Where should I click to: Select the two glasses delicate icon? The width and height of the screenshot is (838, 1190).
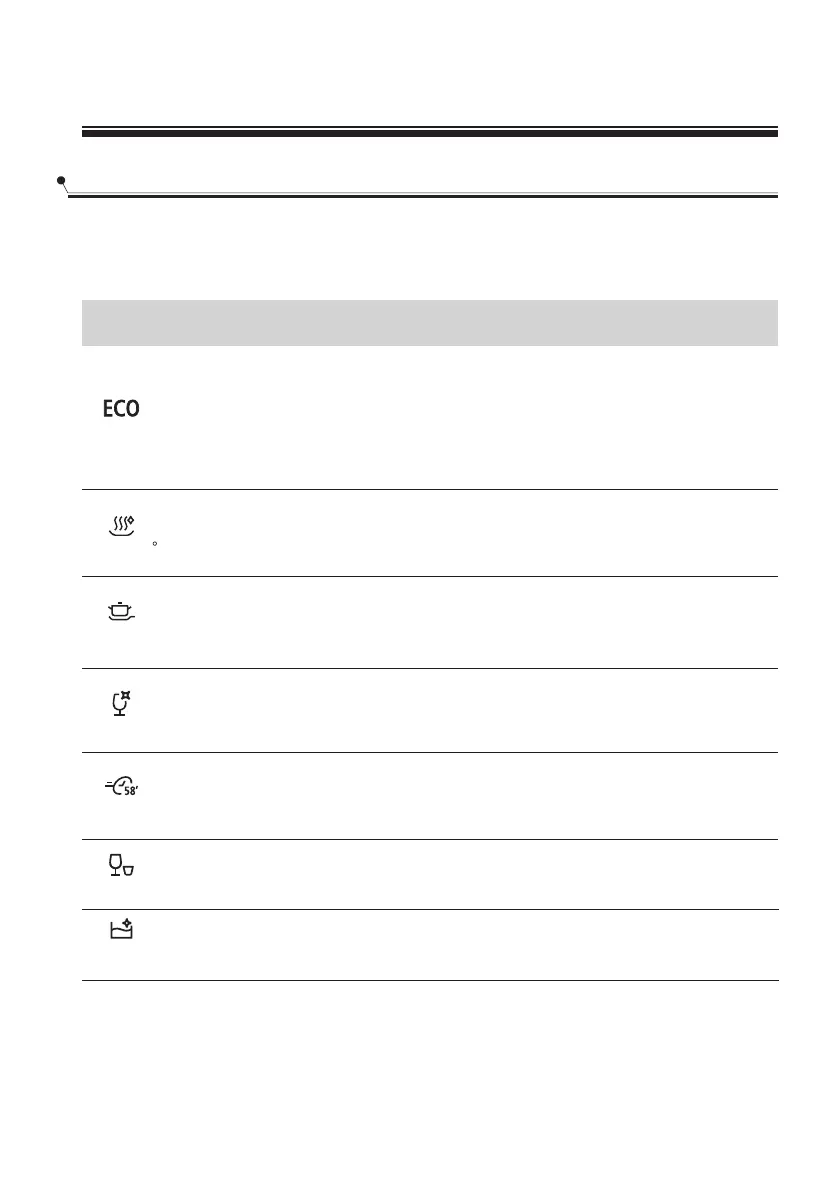click(x=121, y=865)
